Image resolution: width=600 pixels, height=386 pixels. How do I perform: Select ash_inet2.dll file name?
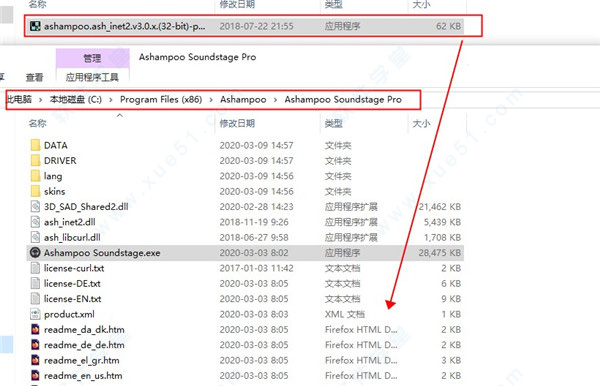coord(70,222)
